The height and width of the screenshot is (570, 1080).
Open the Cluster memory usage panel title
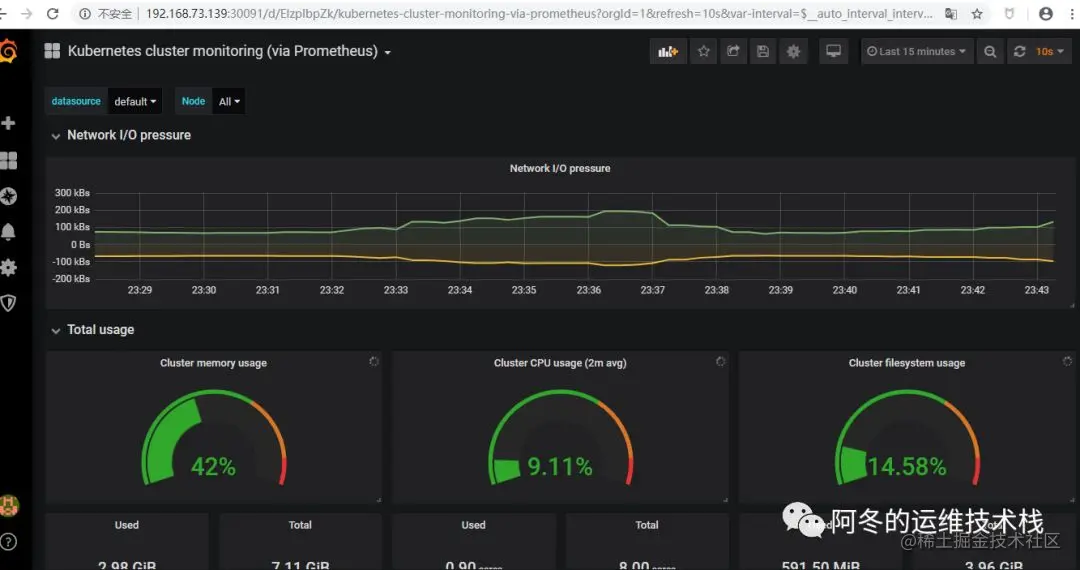tap(214, 363)
